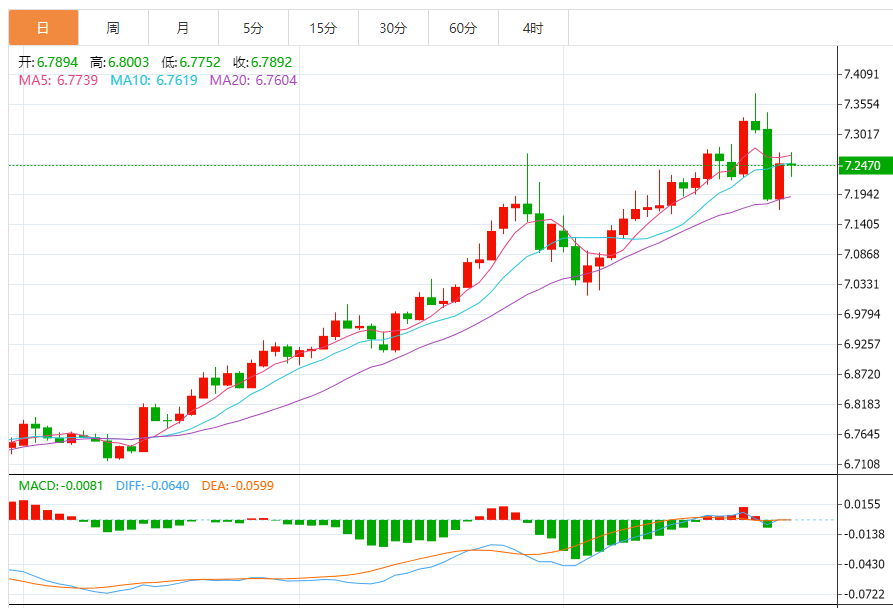The width and height of the screenshot is (893, 608).
Task: Click the 6.7645 price axis label
Action: coord(862,434)
